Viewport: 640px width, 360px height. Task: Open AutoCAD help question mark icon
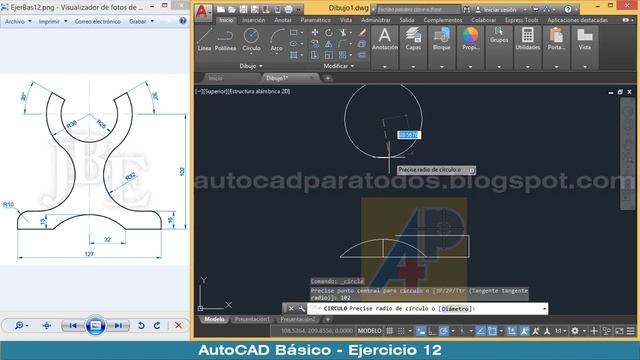(568, 9)
